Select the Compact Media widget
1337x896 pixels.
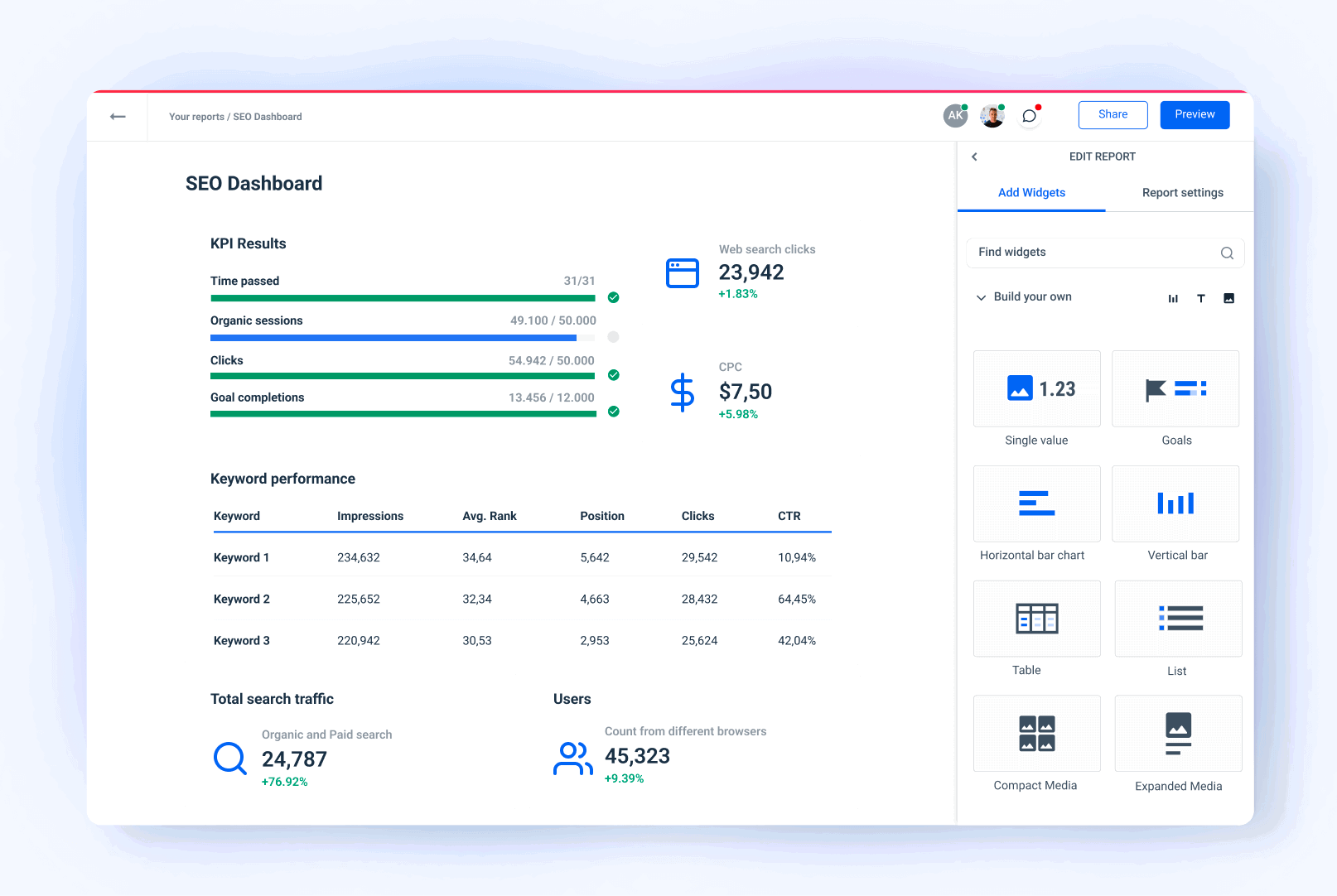[1036, 733]
